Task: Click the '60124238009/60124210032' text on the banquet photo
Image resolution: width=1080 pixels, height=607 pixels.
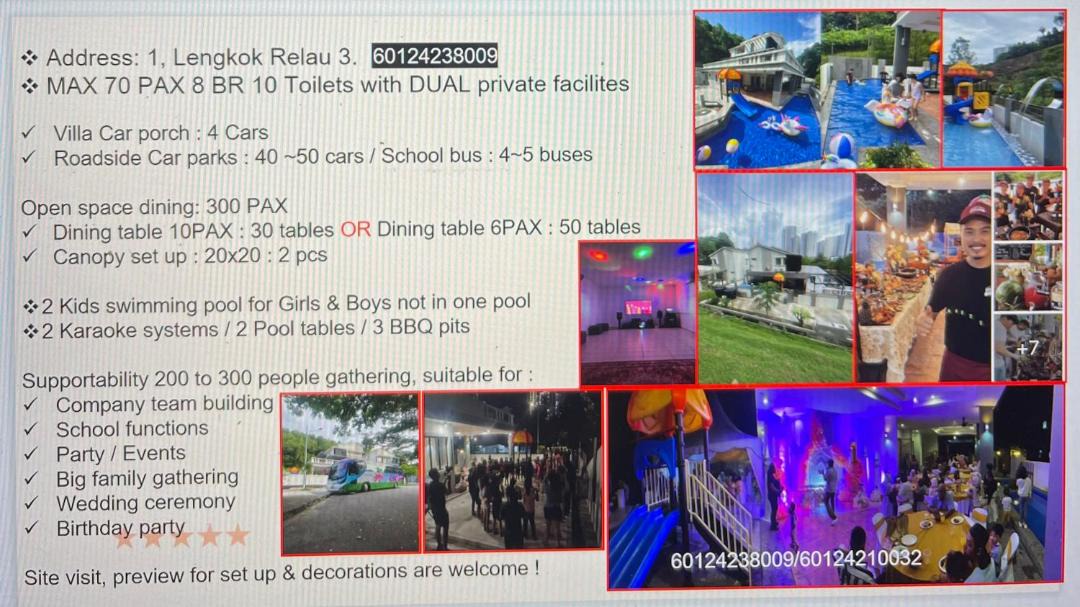Action: (796, 559)
